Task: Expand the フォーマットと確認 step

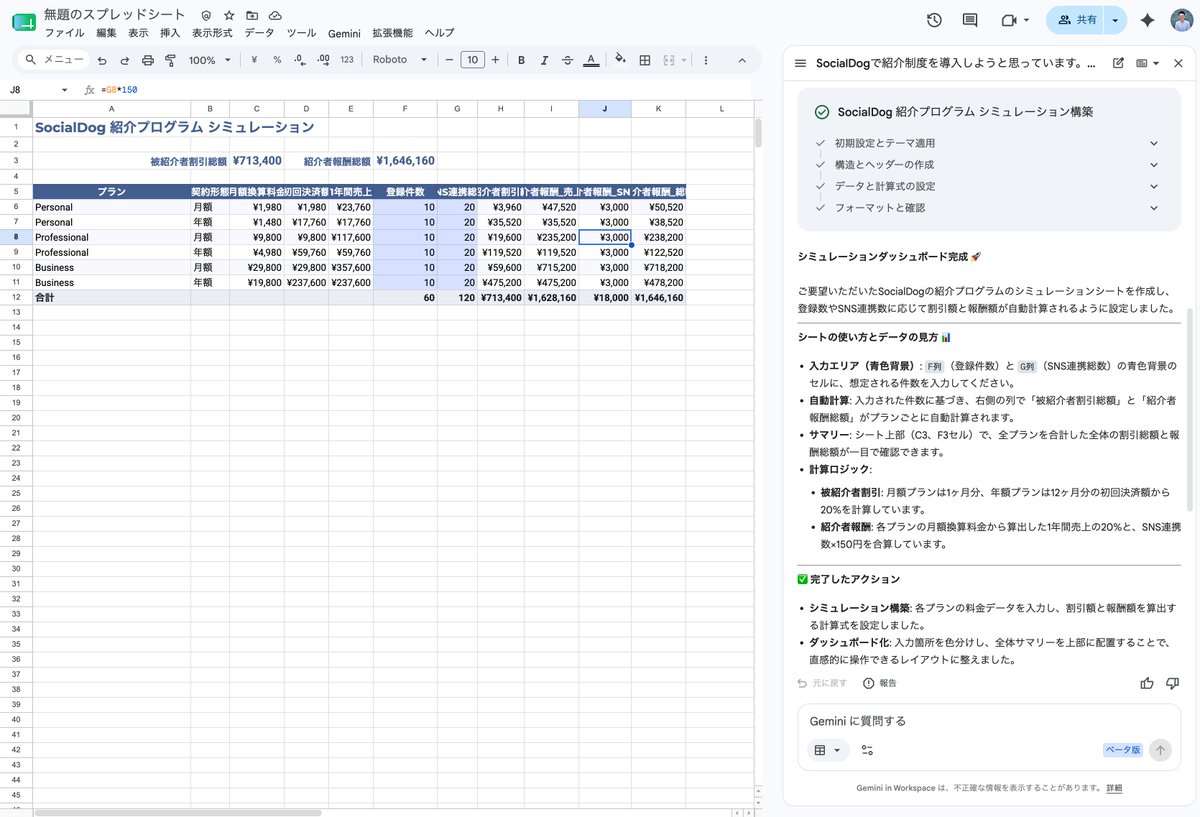Action: click(x=1154, y=208)
